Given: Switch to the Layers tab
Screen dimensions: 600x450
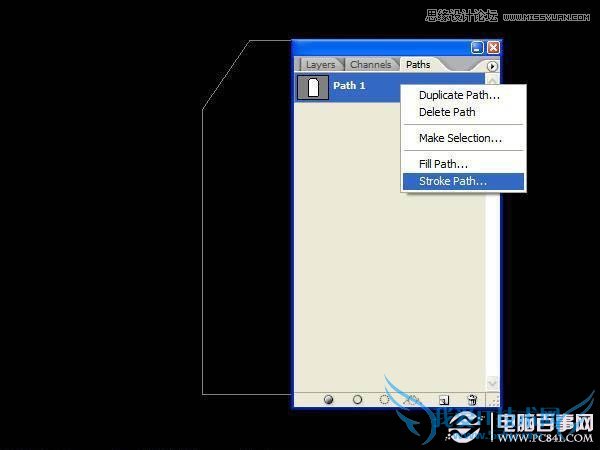Looking at the screenshot, I should point(320,65).
